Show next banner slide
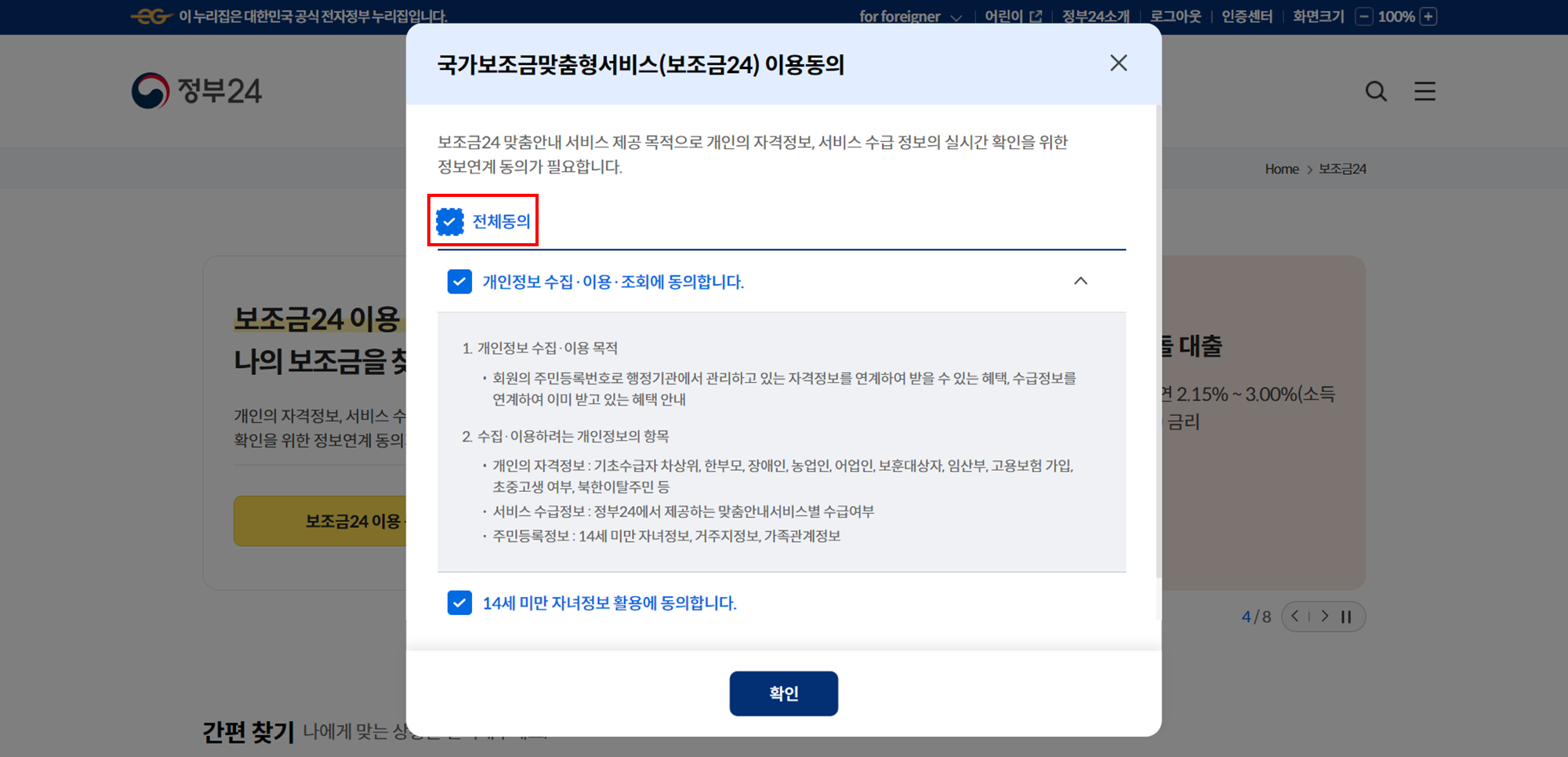Viewport: 1568px width, 757px height. 1325,617
